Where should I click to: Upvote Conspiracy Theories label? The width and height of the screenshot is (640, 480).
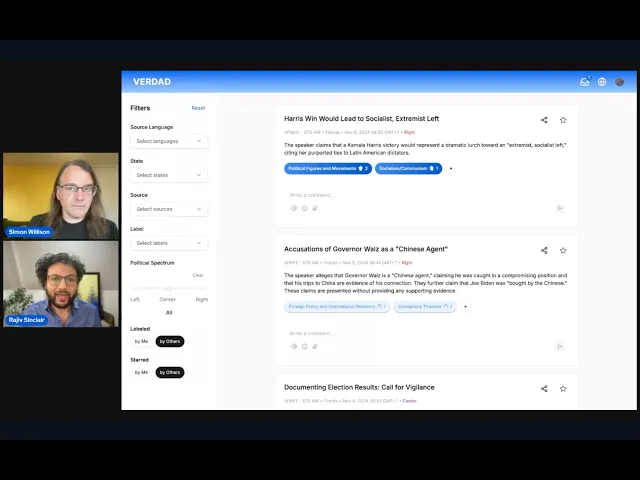[446, 307]
